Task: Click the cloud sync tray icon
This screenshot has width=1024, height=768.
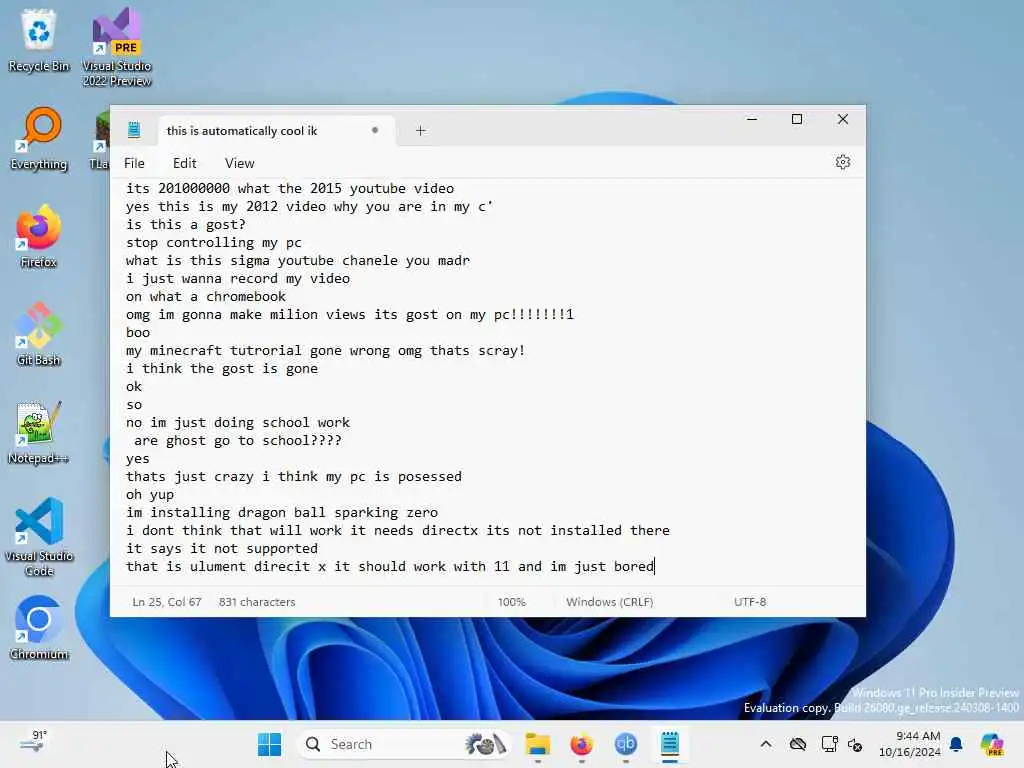Action: click(x=797, y=744)
